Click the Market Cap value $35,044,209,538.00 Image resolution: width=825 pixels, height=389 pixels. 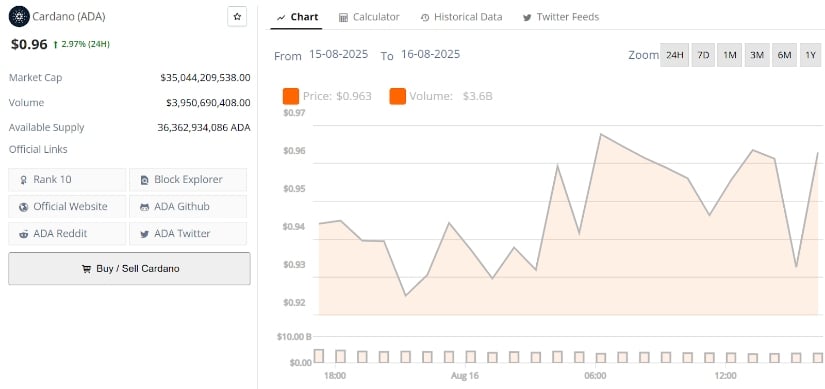205,78
